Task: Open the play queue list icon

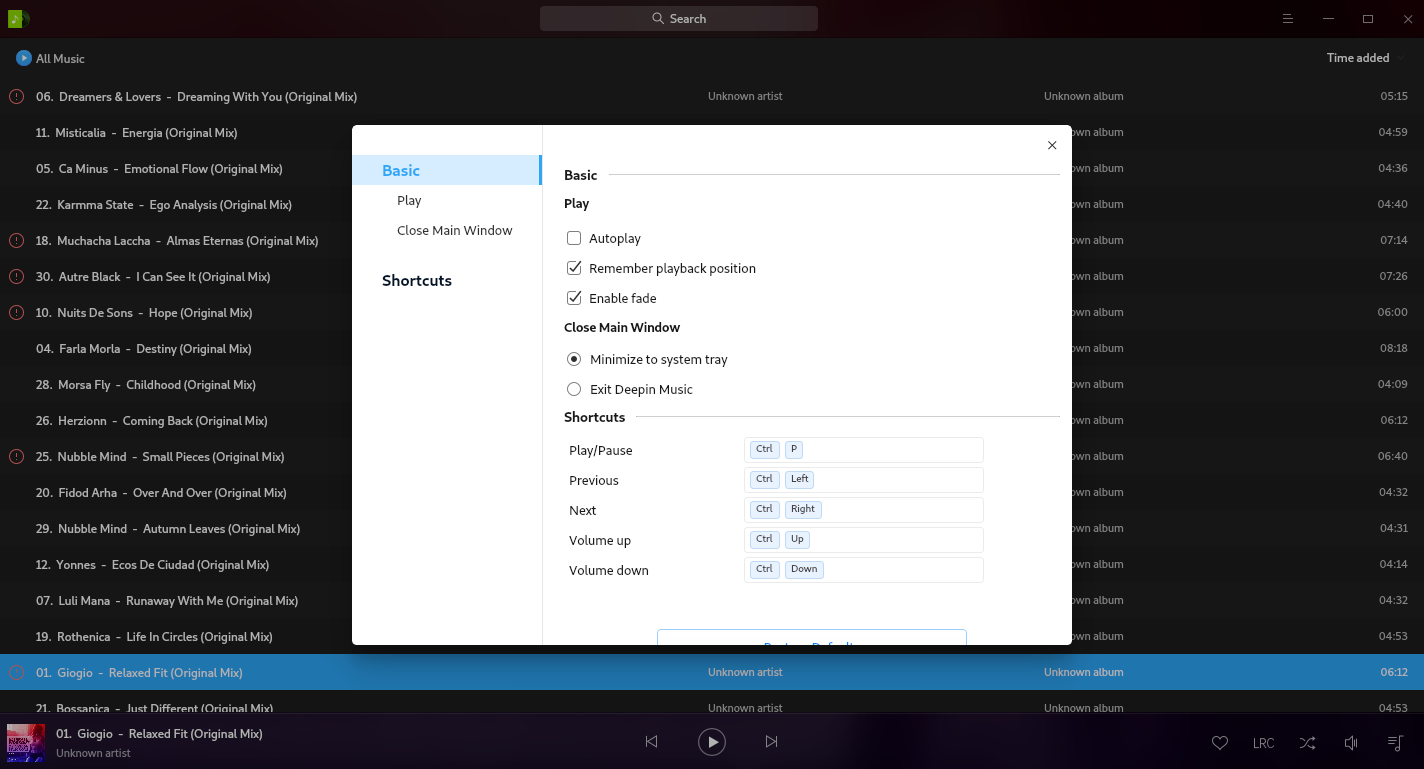Action: coord(1395,743)
